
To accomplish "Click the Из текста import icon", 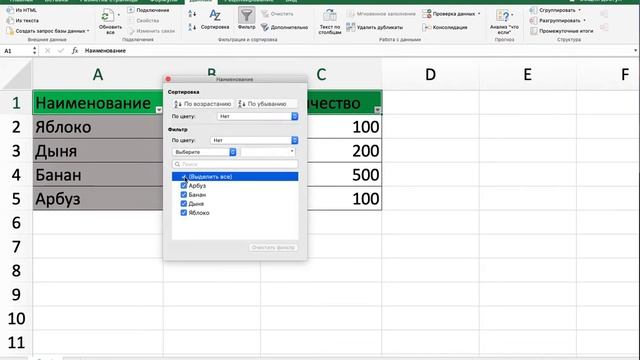I will tap(10, 20).
